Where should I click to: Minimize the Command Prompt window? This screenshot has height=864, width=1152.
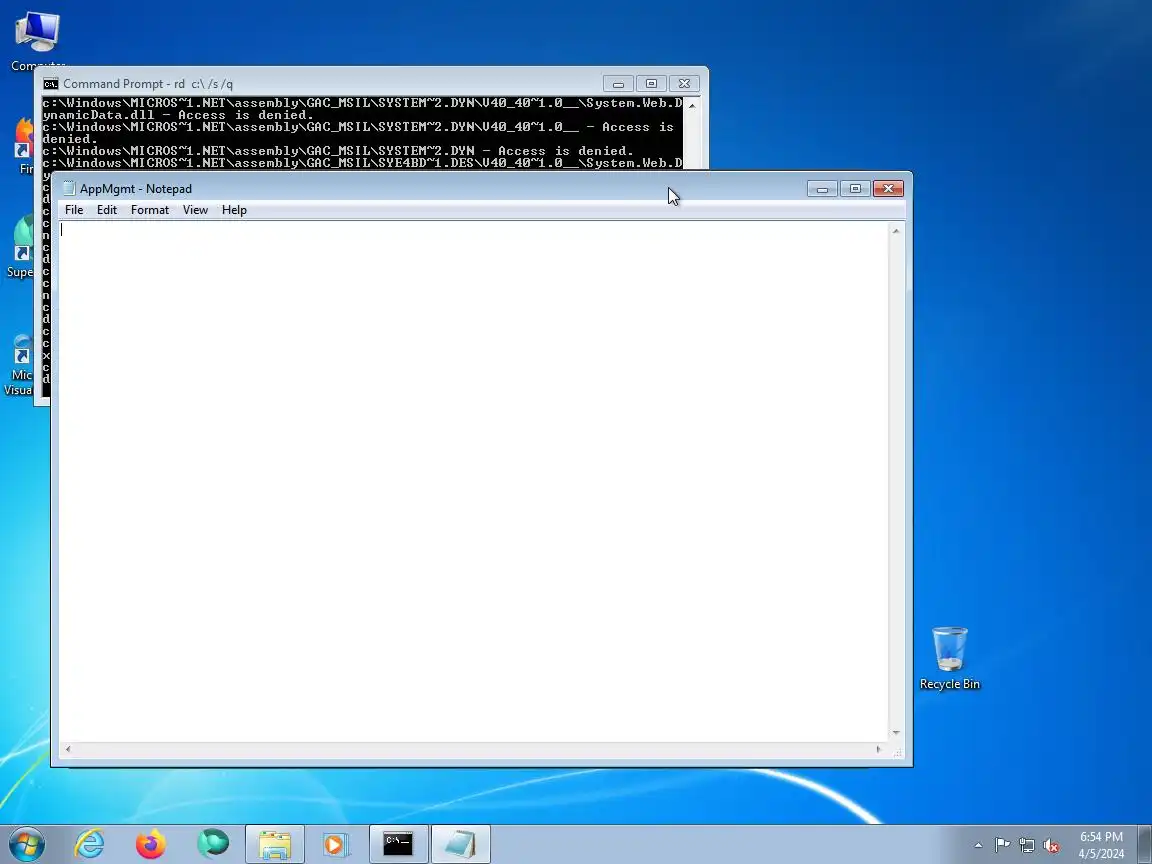pyautogui.click(x=618, y=84)
